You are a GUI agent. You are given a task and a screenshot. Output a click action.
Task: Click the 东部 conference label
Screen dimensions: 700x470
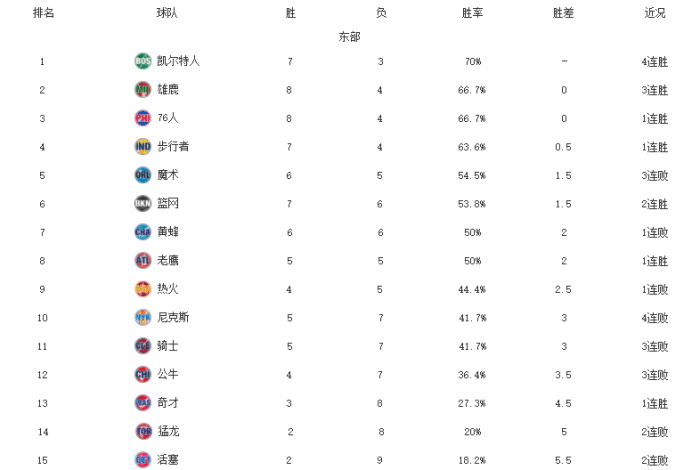click(x=349, y=37)
